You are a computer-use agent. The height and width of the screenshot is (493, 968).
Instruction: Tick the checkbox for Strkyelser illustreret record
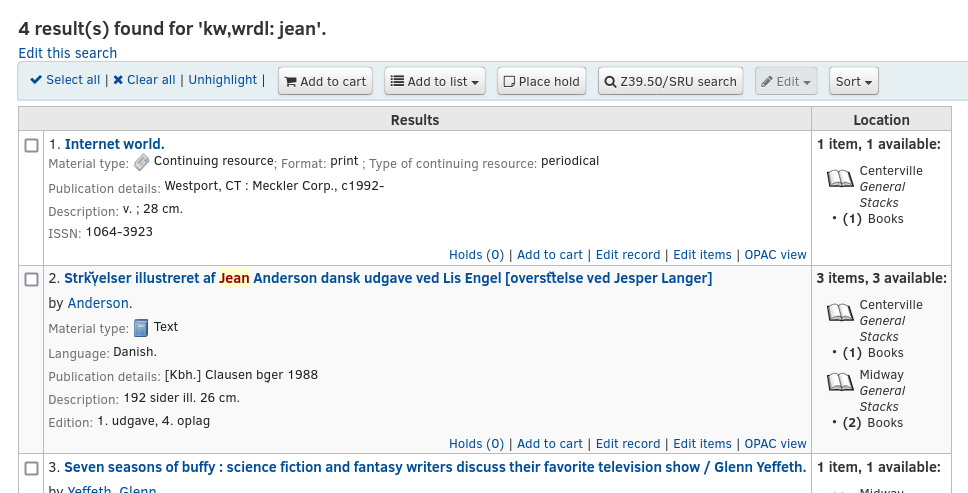[x=31, y=279]
